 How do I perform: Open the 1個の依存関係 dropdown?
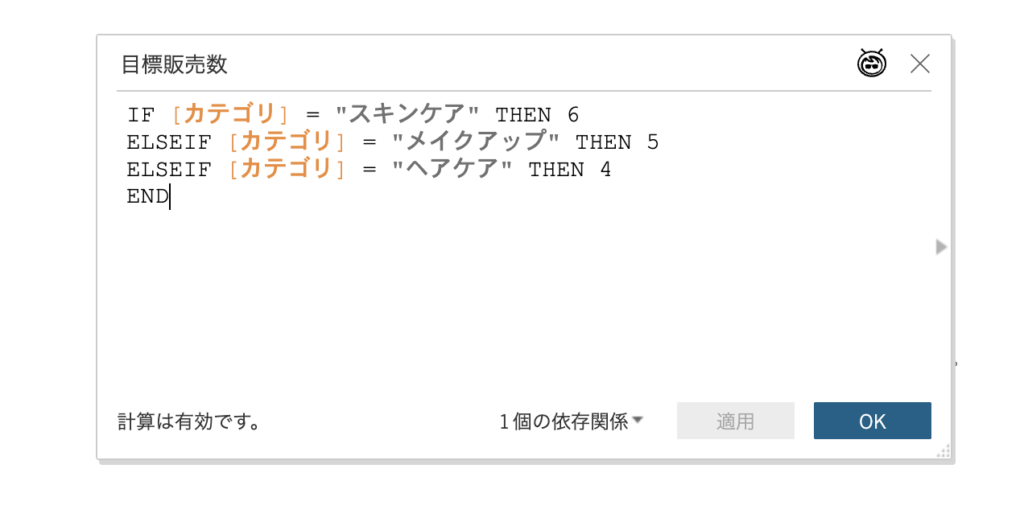coord(571,421)
